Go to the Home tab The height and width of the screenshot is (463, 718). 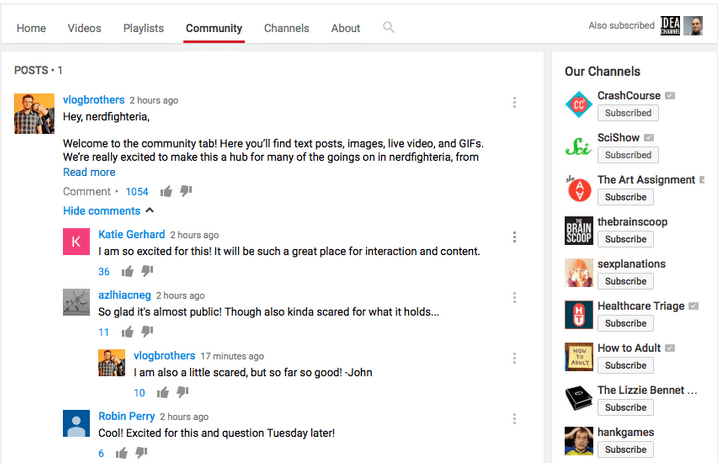point(31,28)
